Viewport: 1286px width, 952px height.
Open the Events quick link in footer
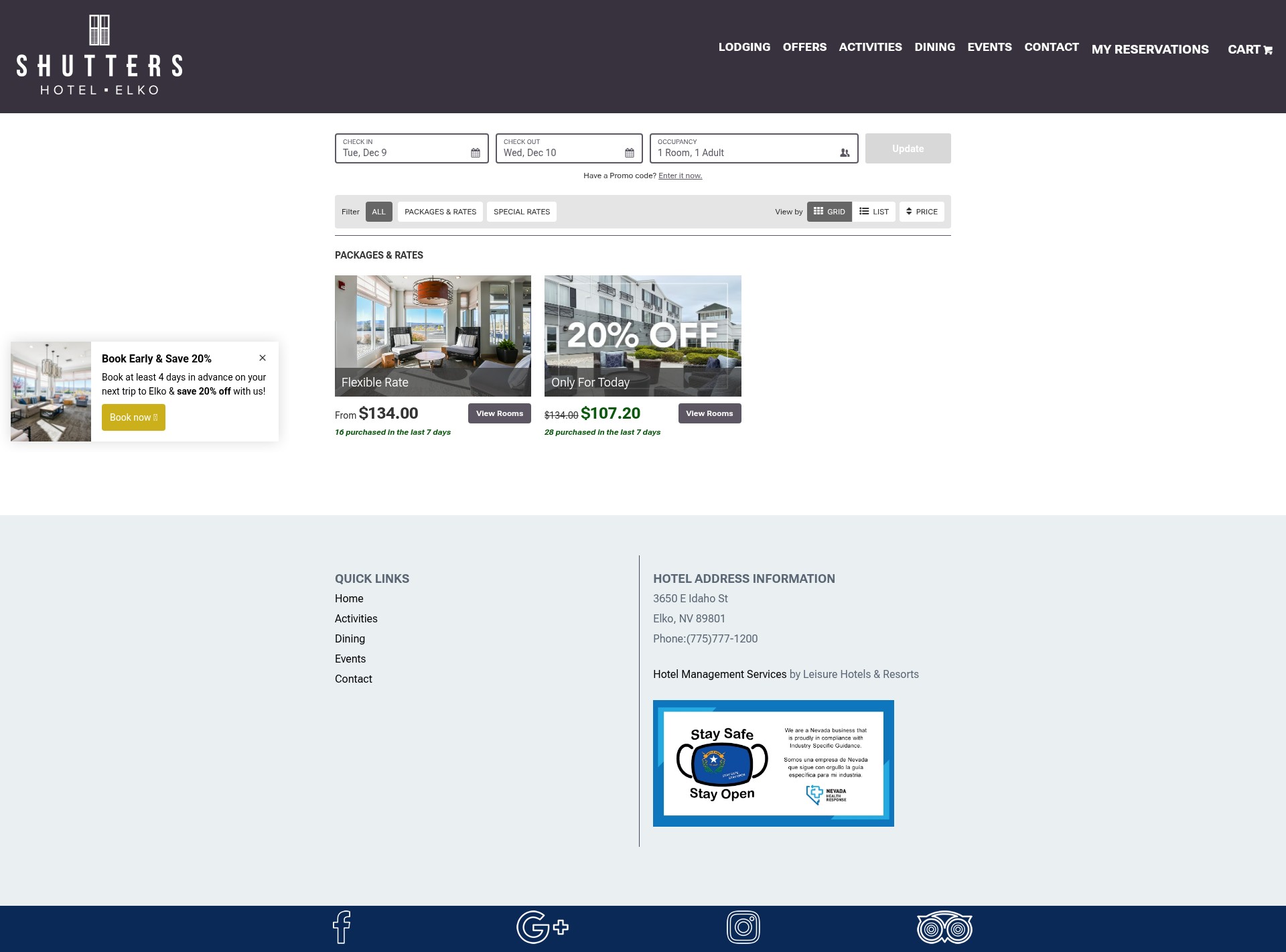(350, 659)
